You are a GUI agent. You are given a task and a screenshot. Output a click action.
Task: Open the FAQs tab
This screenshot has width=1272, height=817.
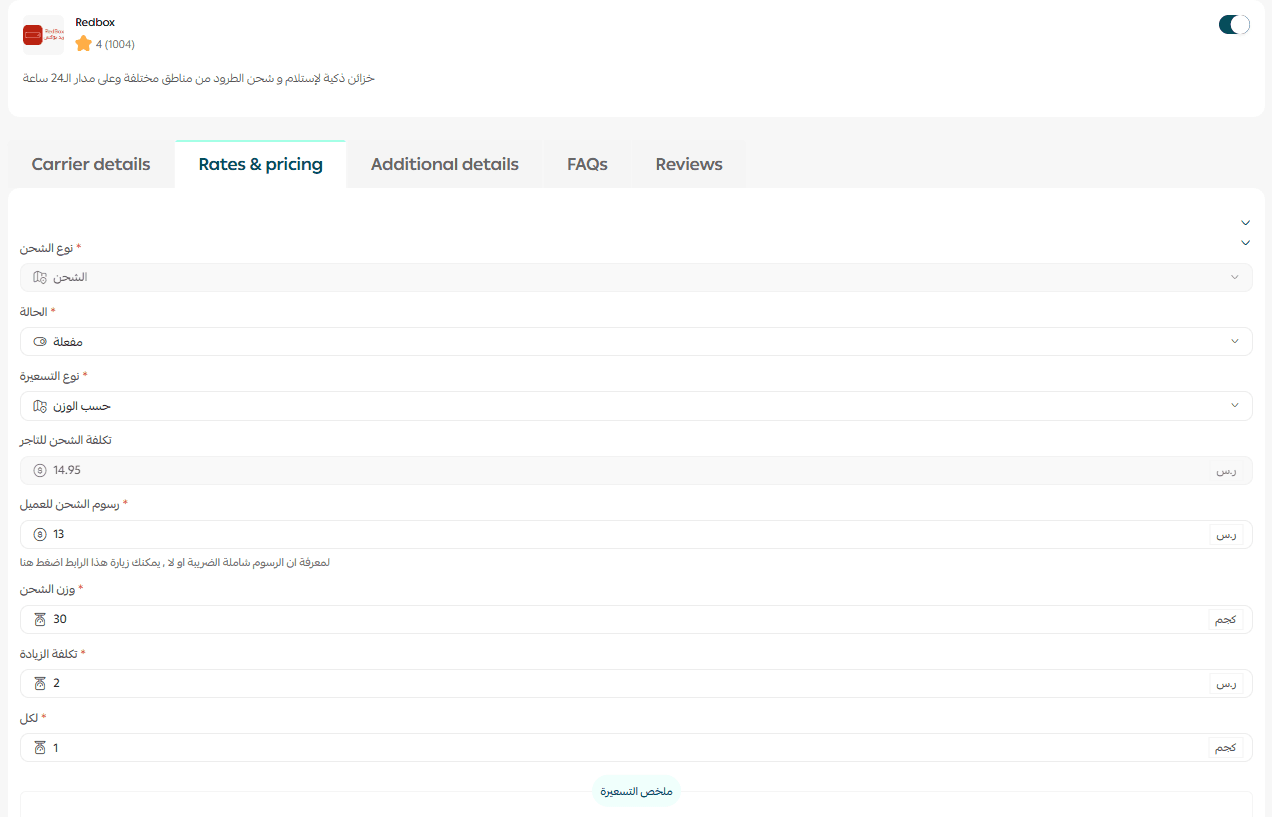(587, 165)
